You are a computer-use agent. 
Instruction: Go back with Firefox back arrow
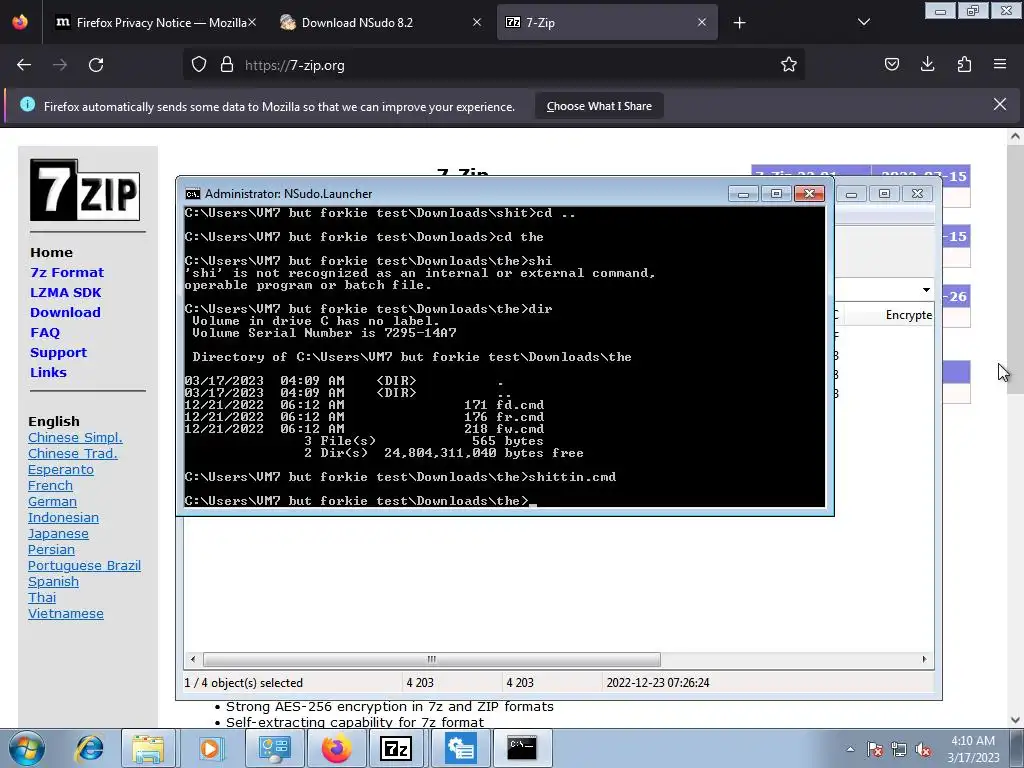pyautogui.click(x=24, y=65)
